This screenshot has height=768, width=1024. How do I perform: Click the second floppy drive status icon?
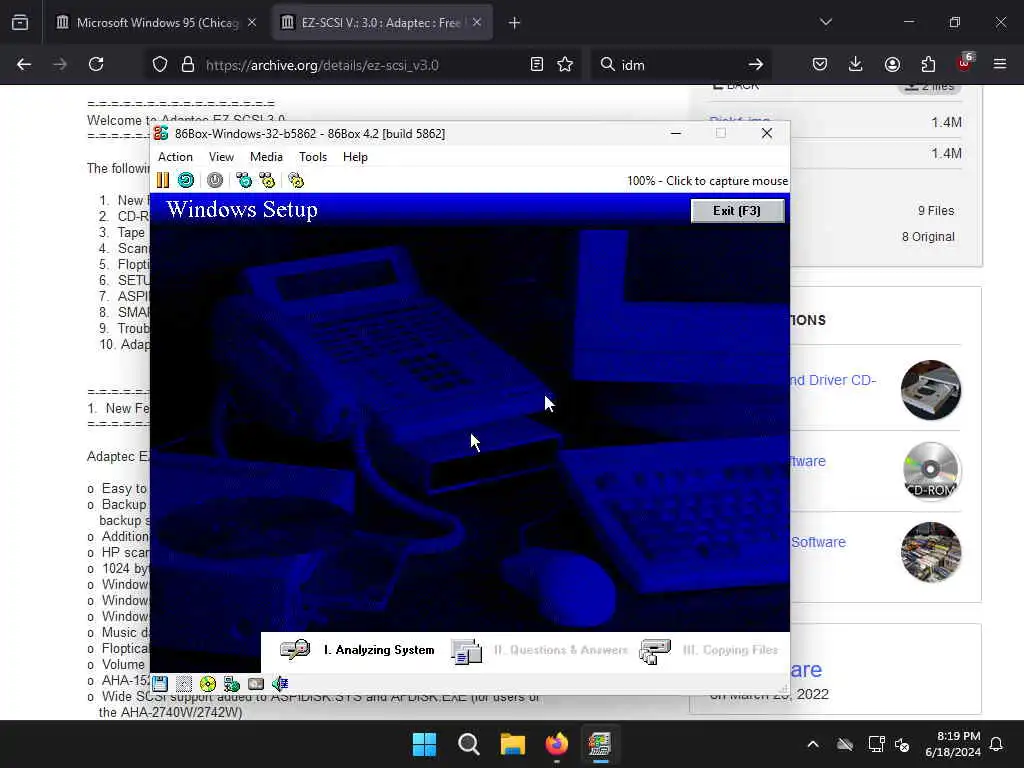click(184, 684)
